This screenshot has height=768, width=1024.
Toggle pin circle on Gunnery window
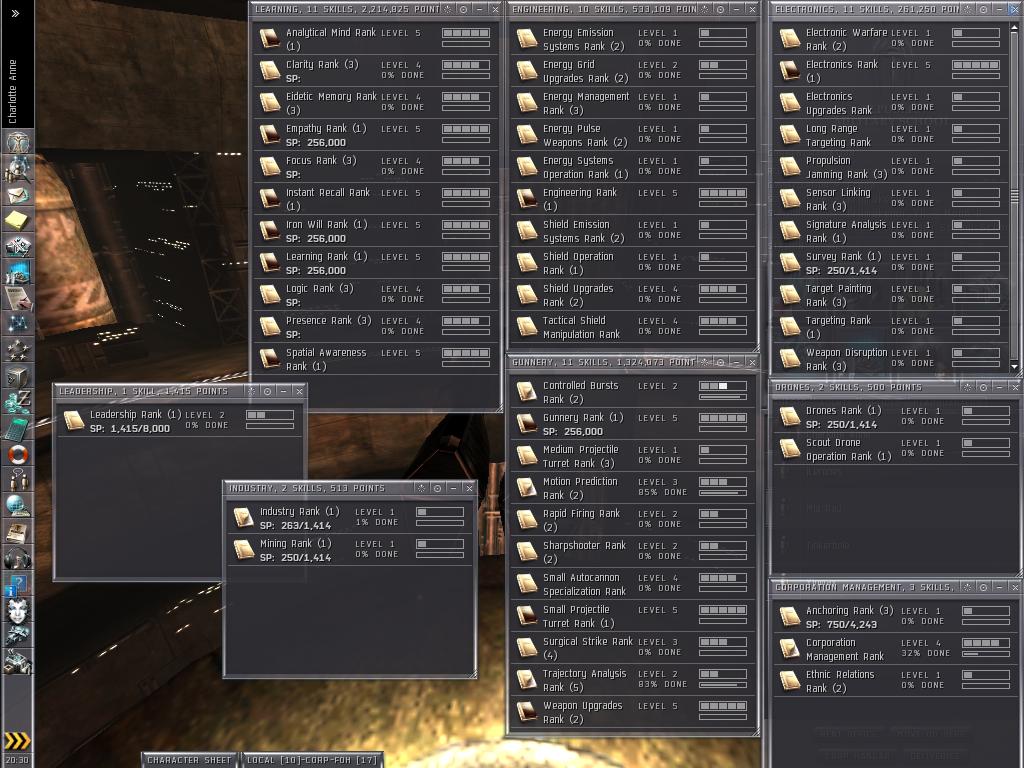[721, 362]
